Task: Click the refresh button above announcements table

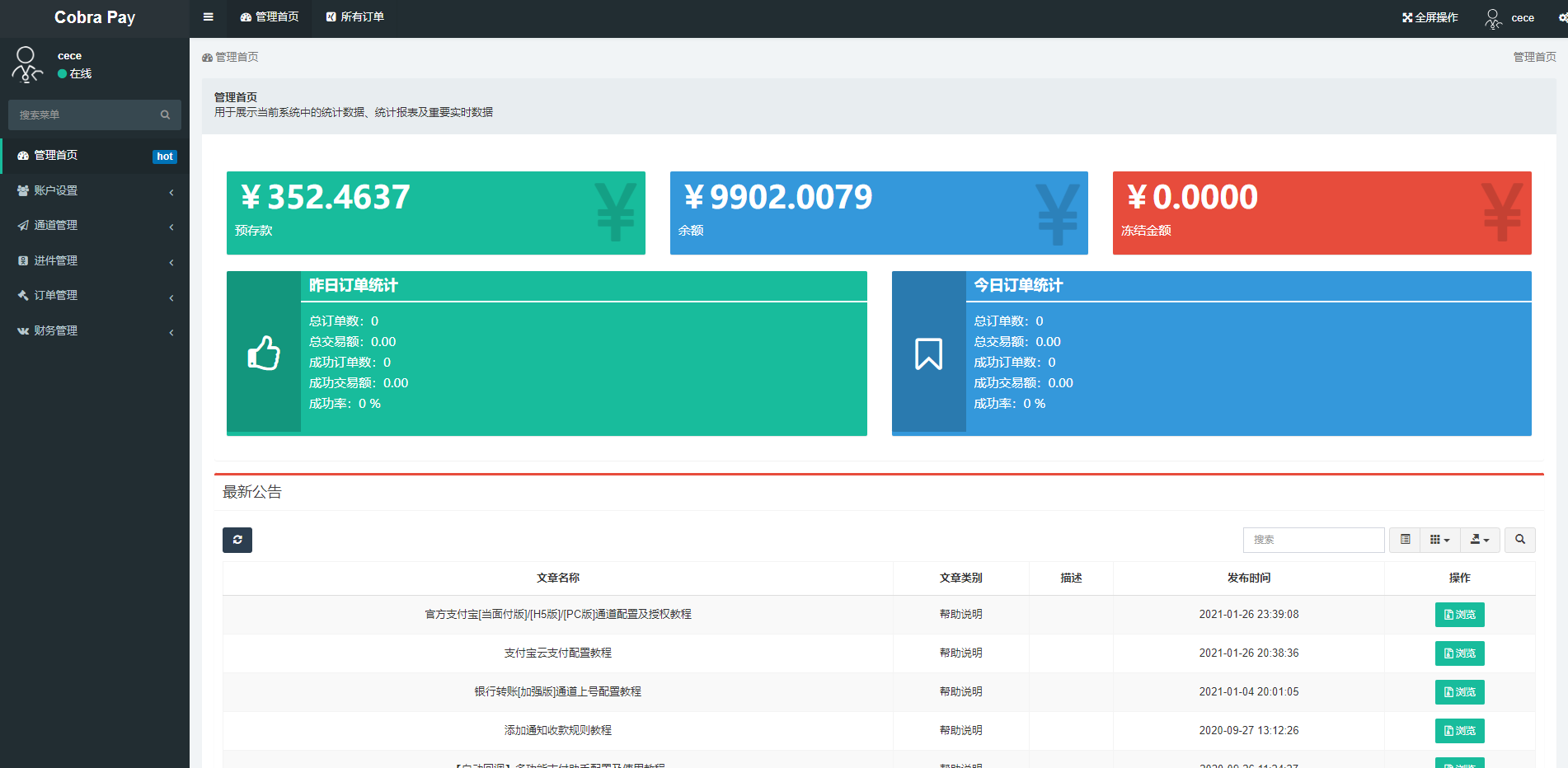Action: (237, 540)
